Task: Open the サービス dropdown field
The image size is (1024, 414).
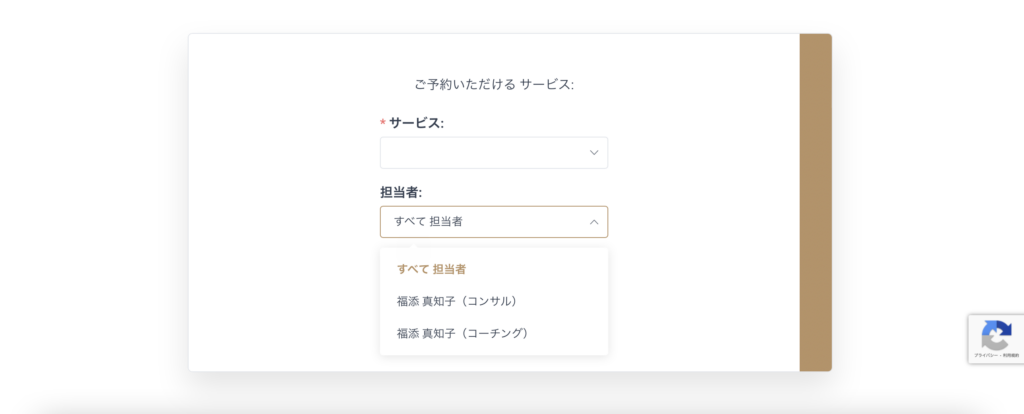Action: pos(493,153)
